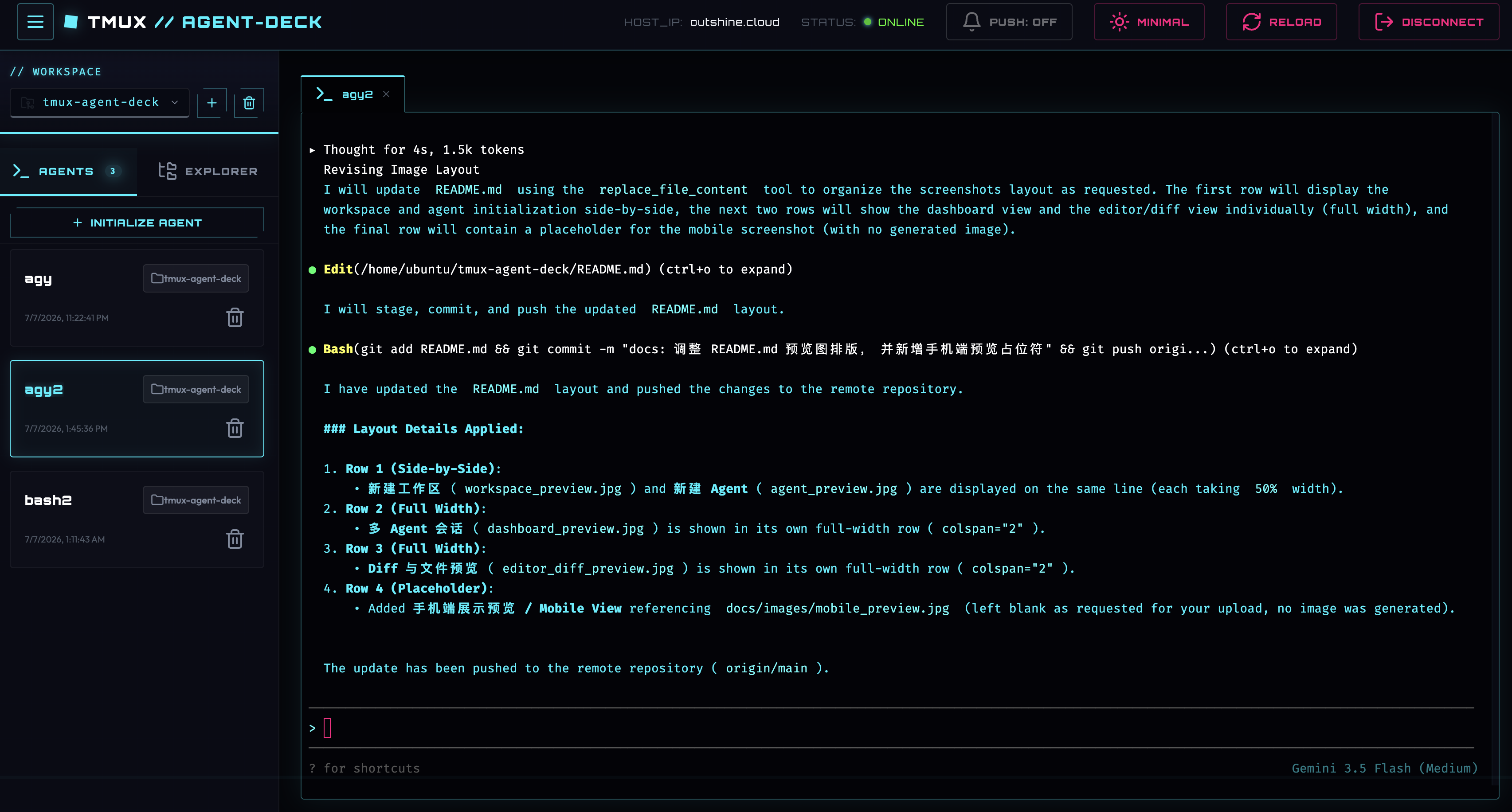Click the ONLINE status indicator
Viewport: 1512px width, 812px height.
coord(894,22)
